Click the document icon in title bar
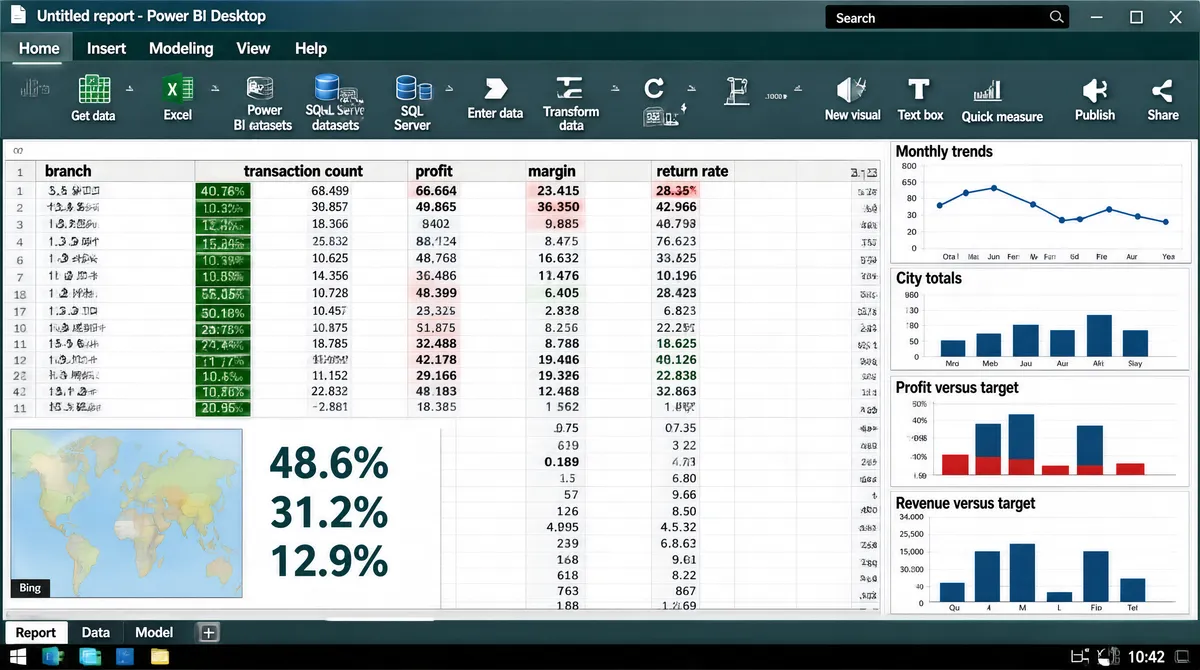 [x=18, y=16]
